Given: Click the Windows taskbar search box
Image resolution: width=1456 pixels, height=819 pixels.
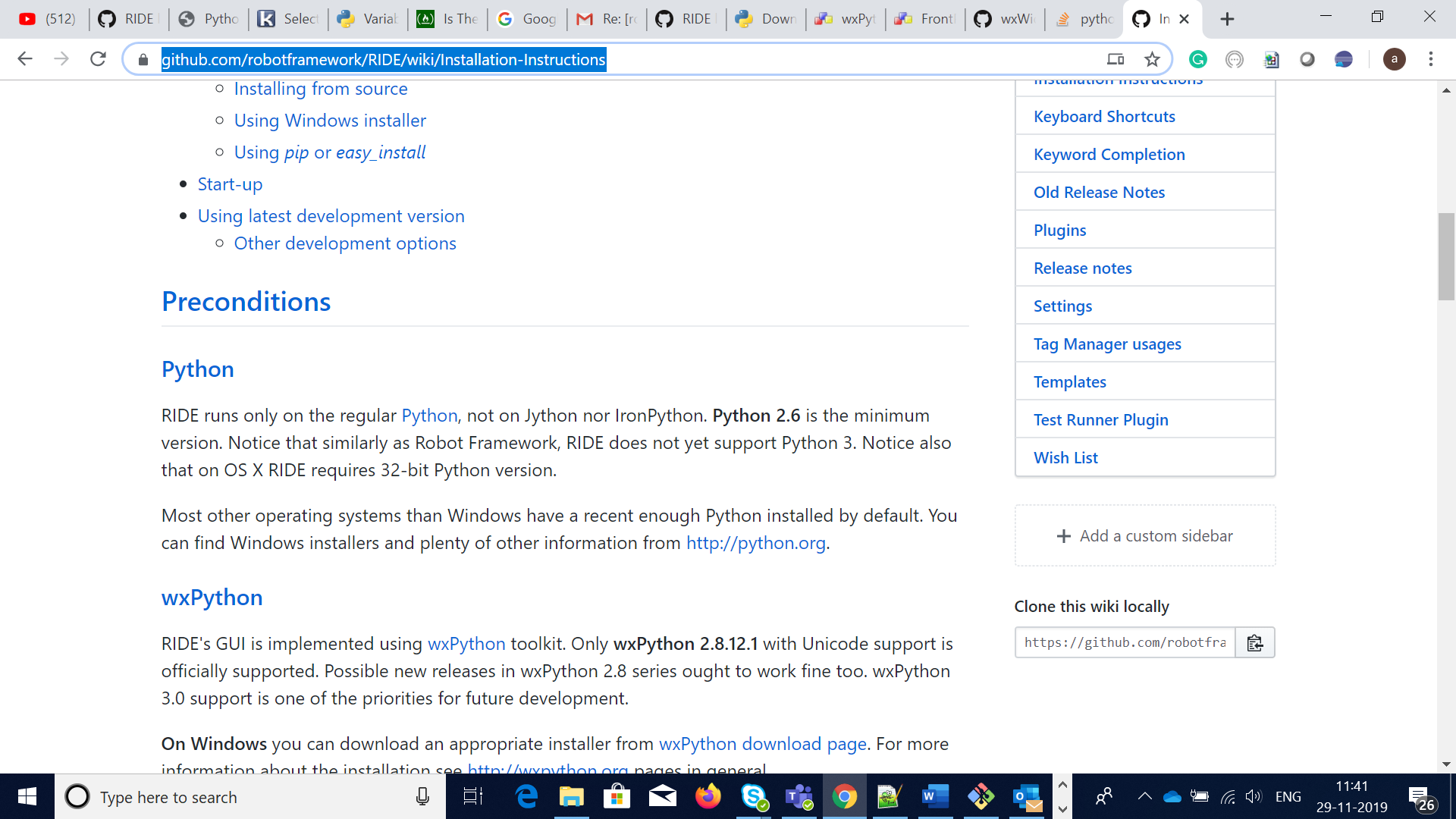Looking at the screenshot, I should coord(250,797).
